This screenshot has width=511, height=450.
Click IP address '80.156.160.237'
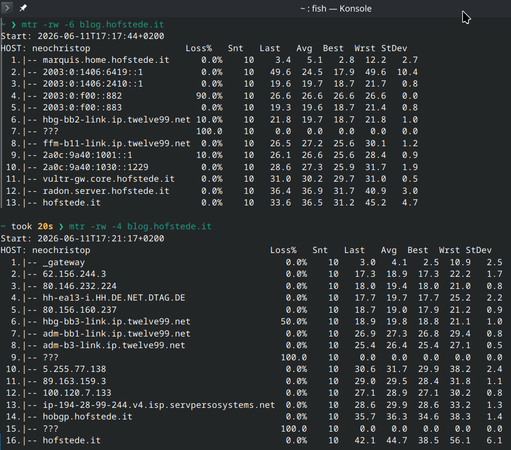pos(79,310)
